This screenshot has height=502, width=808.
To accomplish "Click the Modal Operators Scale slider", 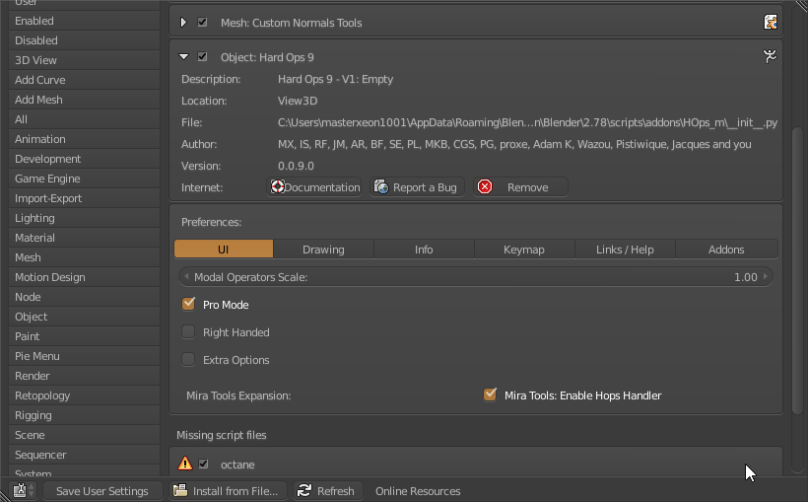I will [x=476, y=277].
